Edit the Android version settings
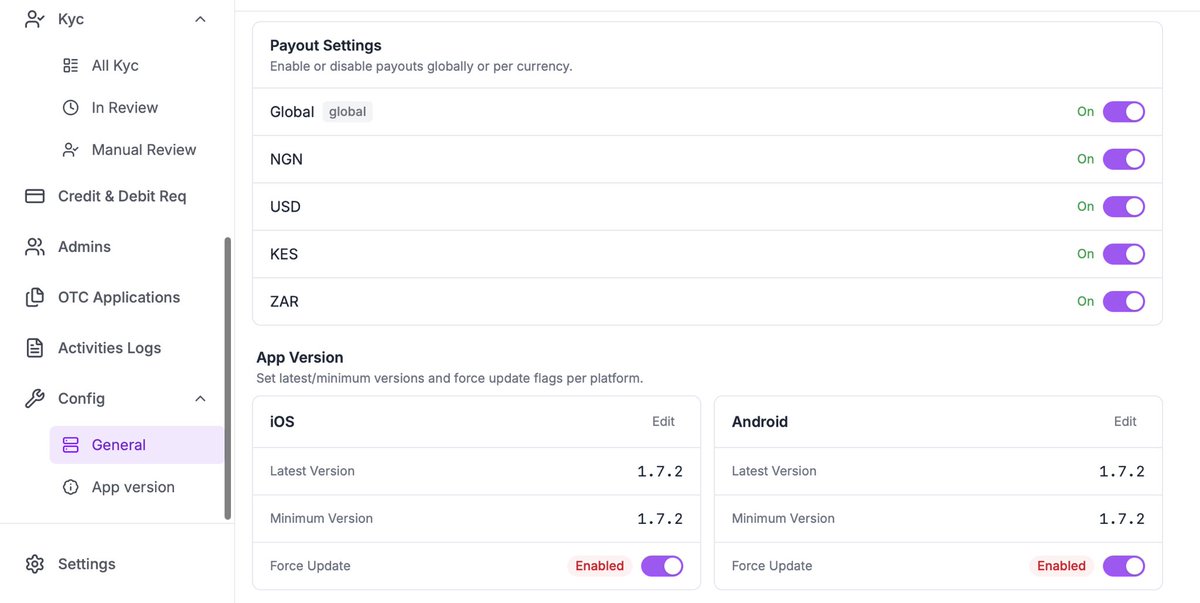Image resolution: width=1200 pixels, height=603 pixels. pyautogui.click(x=1126, y=422)
